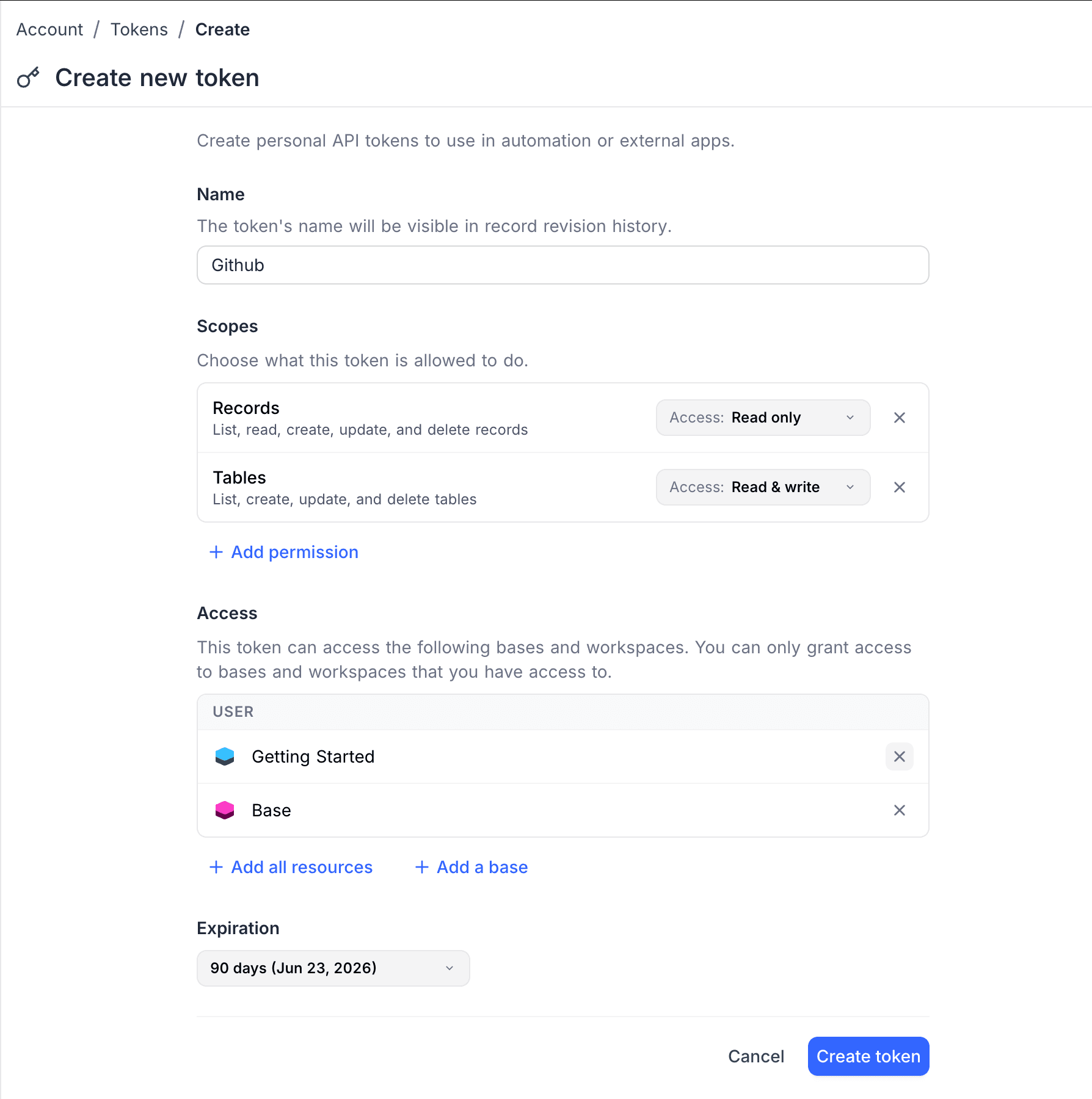Screen dimensions: 1092x1099
Task: Click the pink Base hexagon icon
Action: coord(225,810)
